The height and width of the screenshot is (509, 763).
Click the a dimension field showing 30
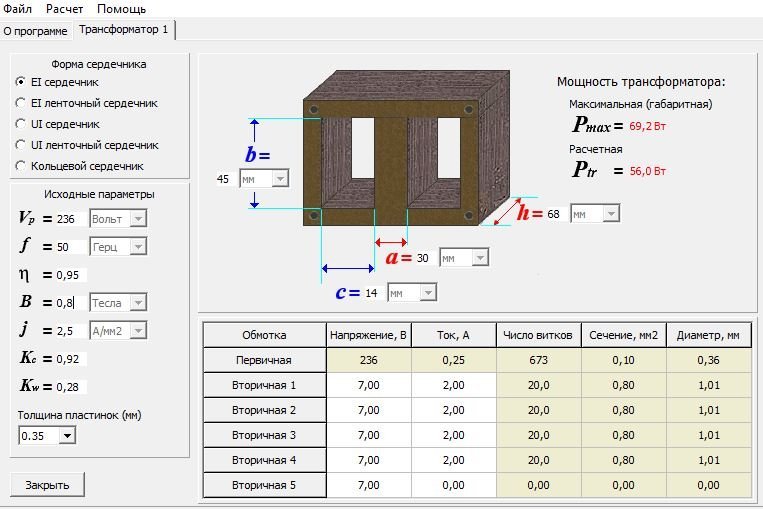(x=425, y=258)
